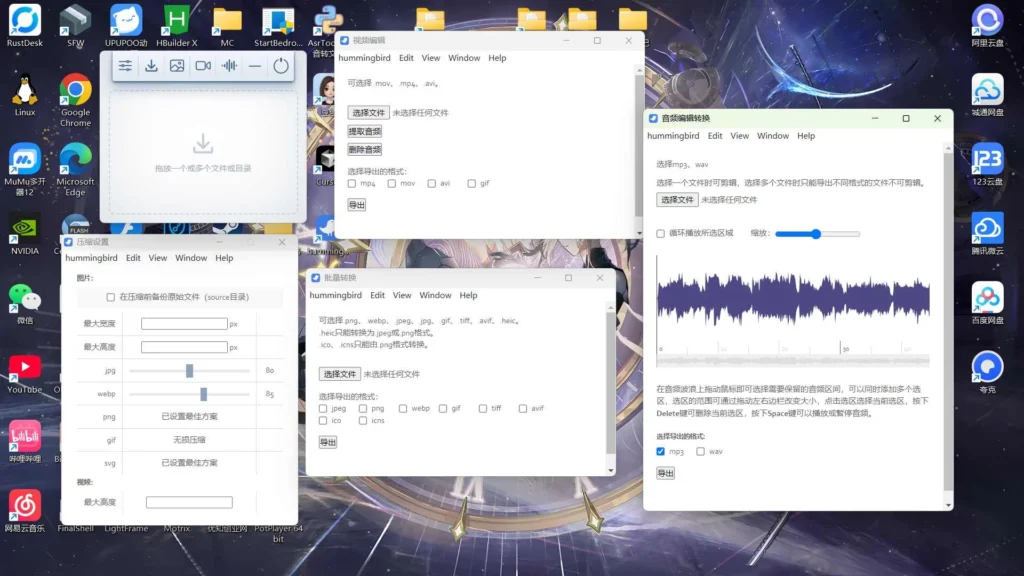Check icns format in batch convert window

[x=363, y=421]
